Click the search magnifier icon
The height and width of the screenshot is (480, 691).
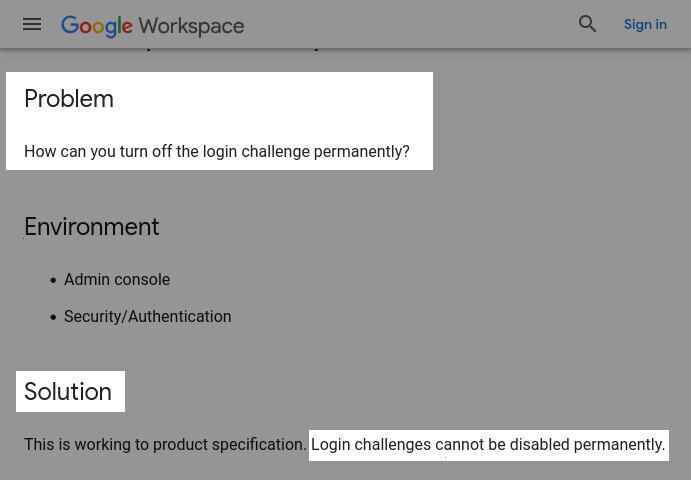point(587,24)
